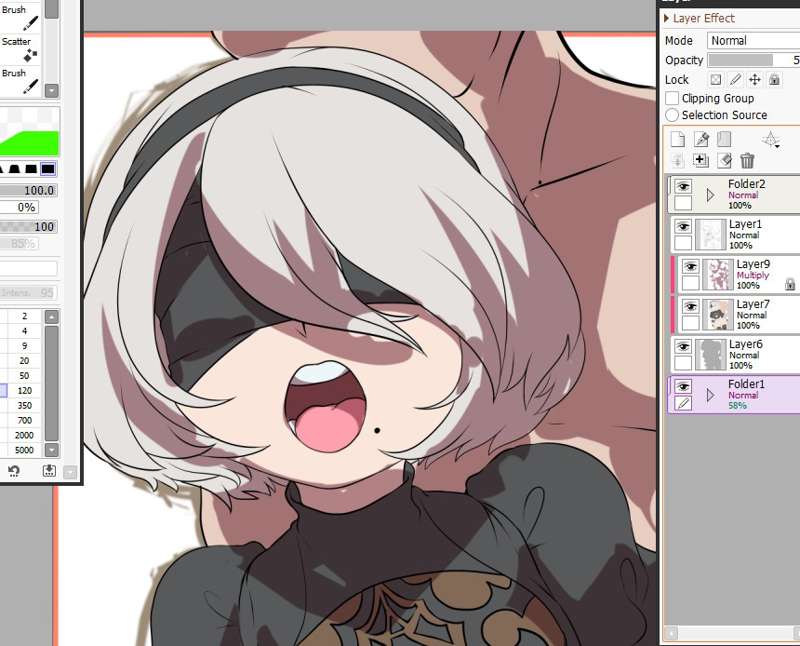
Task: Click the brush size slider showing 100.0
Action: (28, 190)
